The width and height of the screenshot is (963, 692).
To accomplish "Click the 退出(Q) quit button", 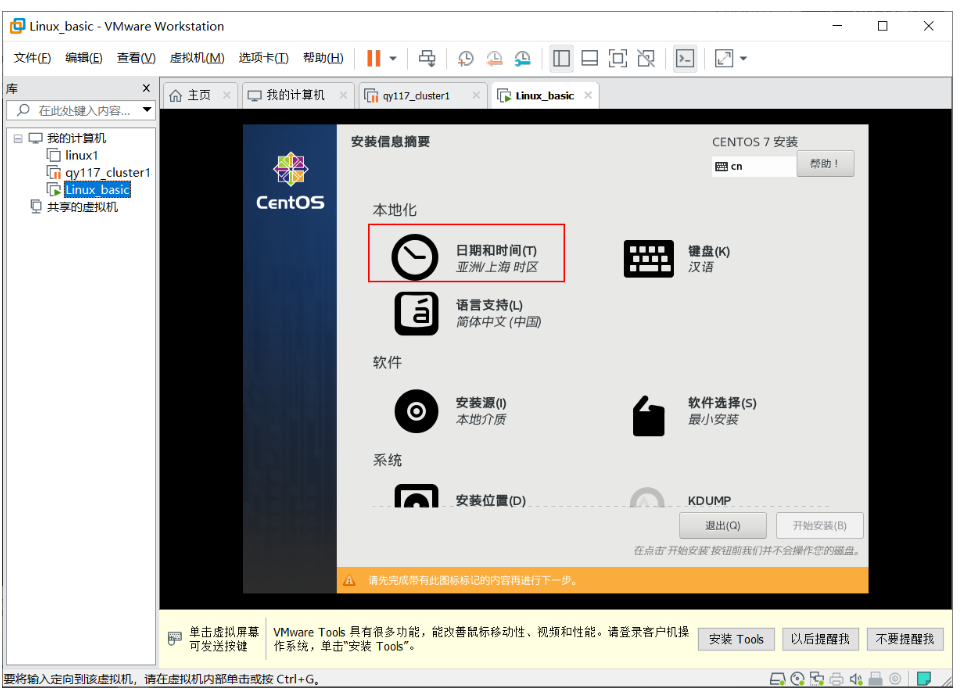I will [x=723, y=526].
